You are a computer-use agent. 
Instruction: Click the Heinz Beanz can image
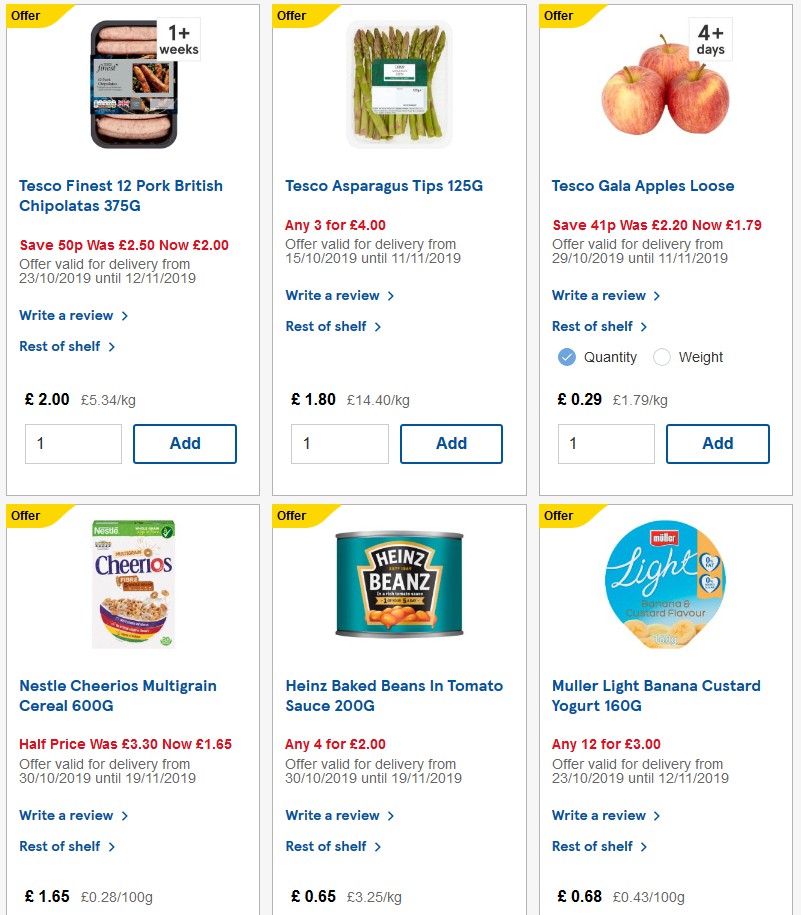[x=399, y=583]
